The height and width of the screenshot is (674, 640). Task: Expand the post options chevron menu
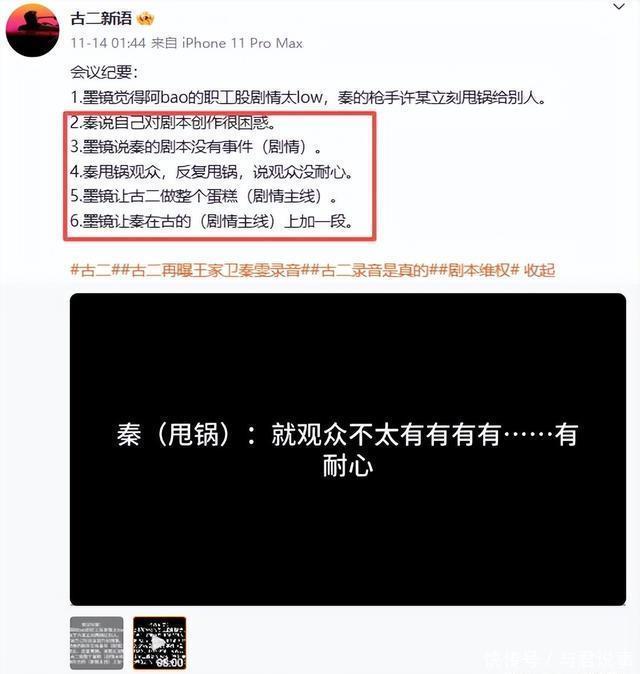tap(619, 7)
